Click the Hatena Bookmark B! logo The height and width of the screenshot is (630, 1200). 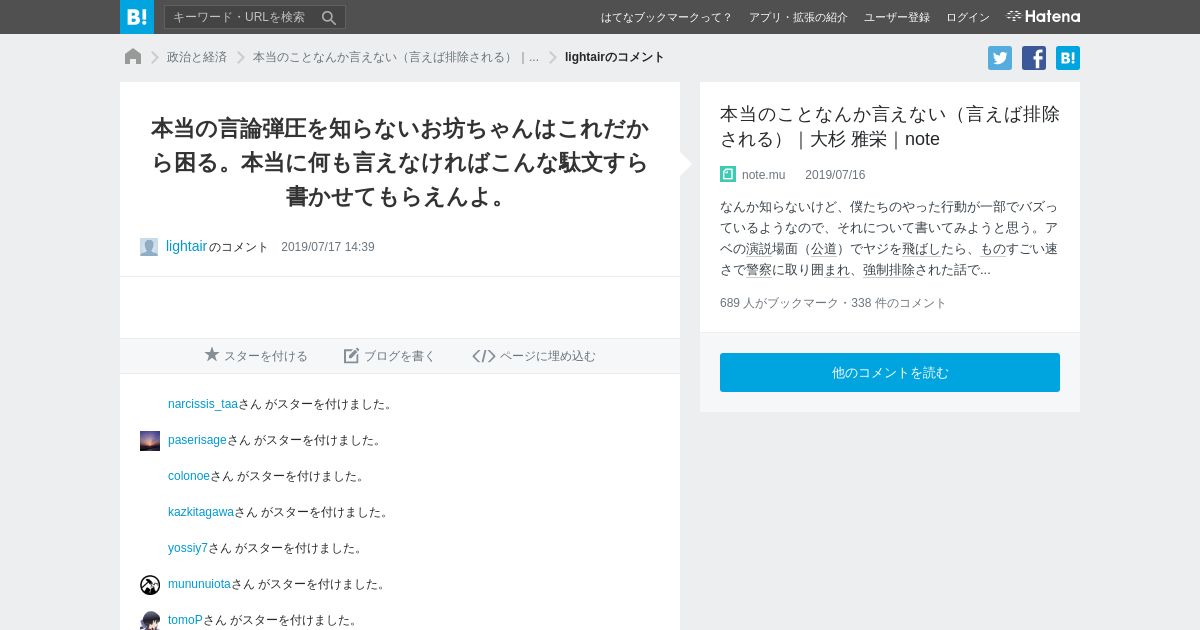137,17
